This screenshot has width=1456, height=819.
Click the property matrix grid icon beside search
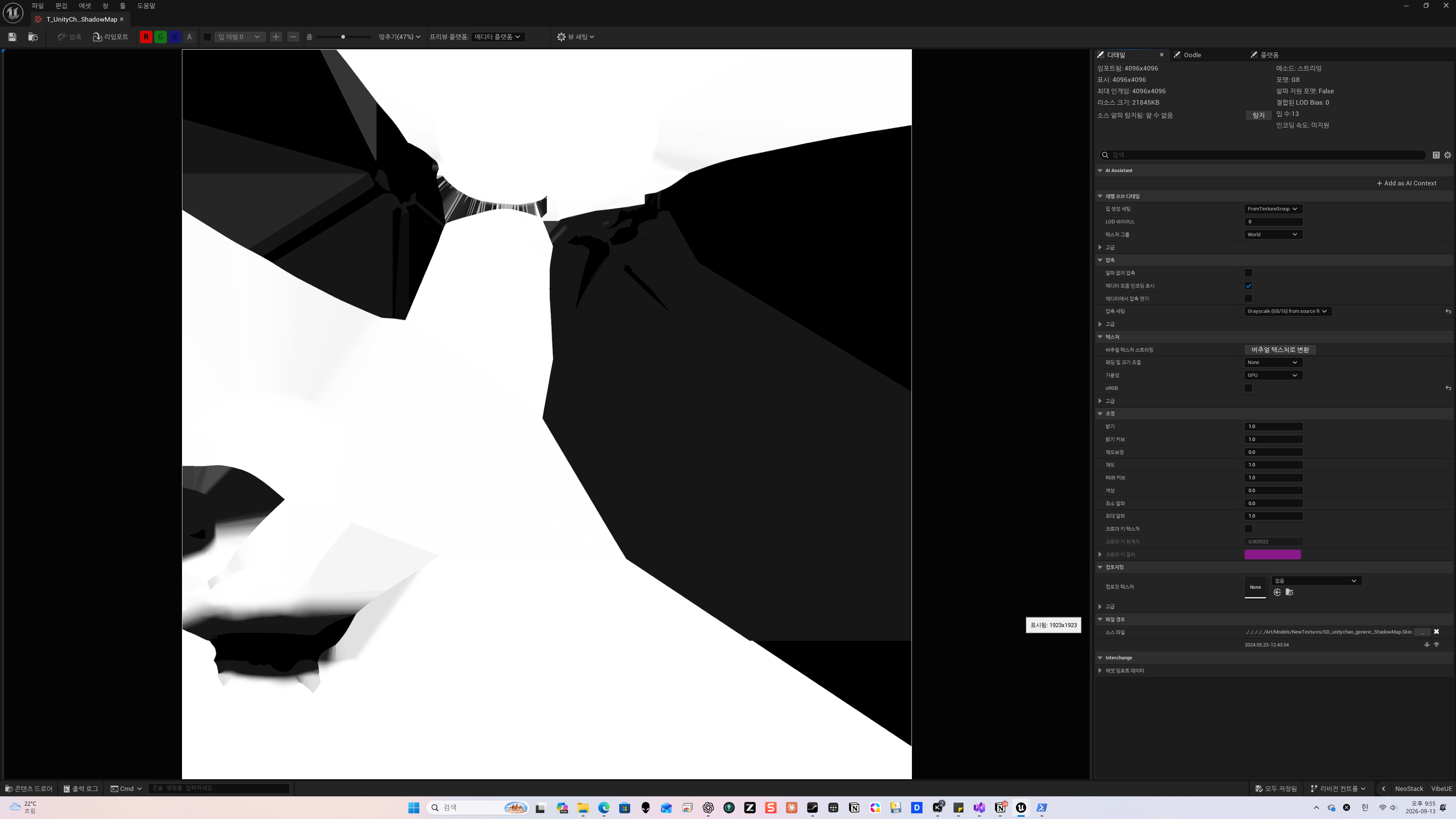1436,155
